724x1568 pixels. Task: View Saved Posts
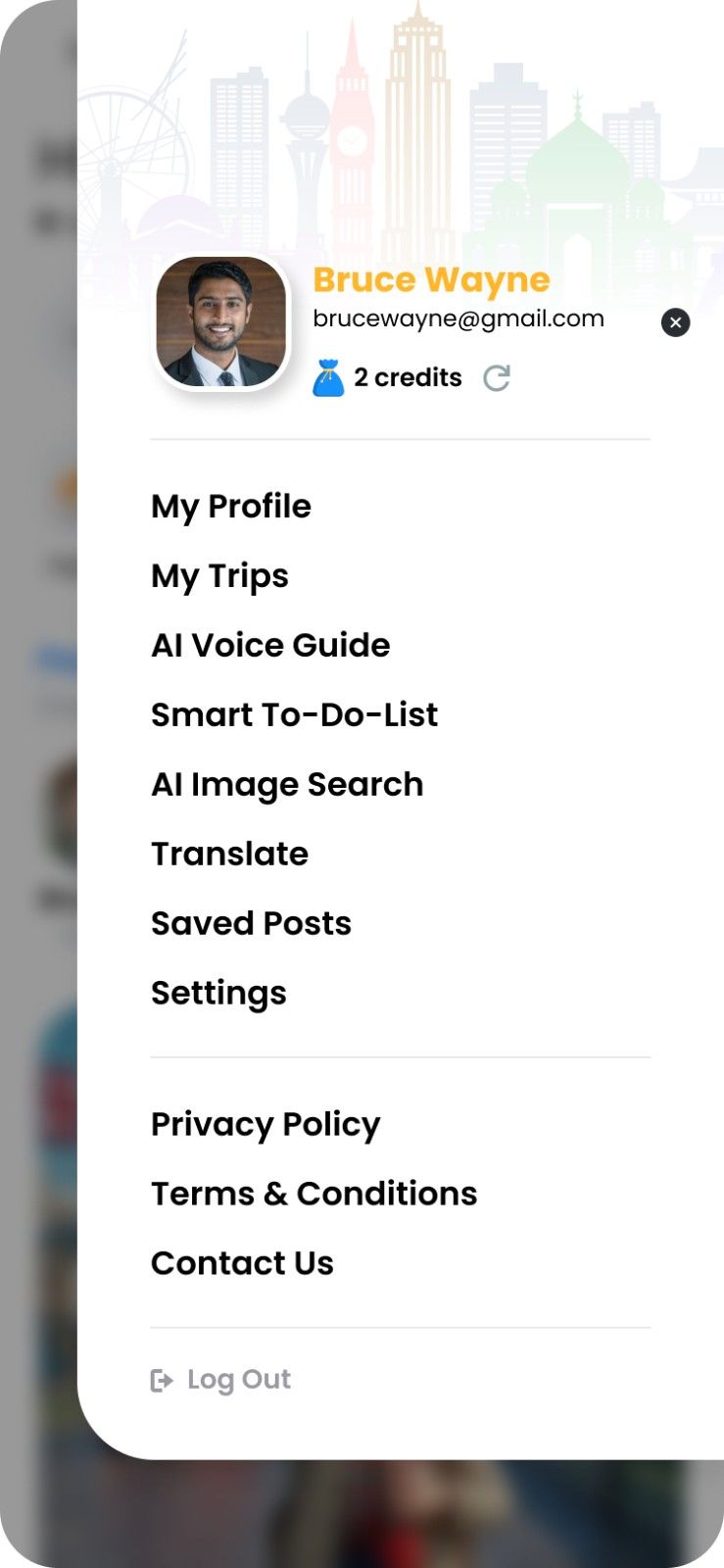pyautogui.click(x=251, y=924)
